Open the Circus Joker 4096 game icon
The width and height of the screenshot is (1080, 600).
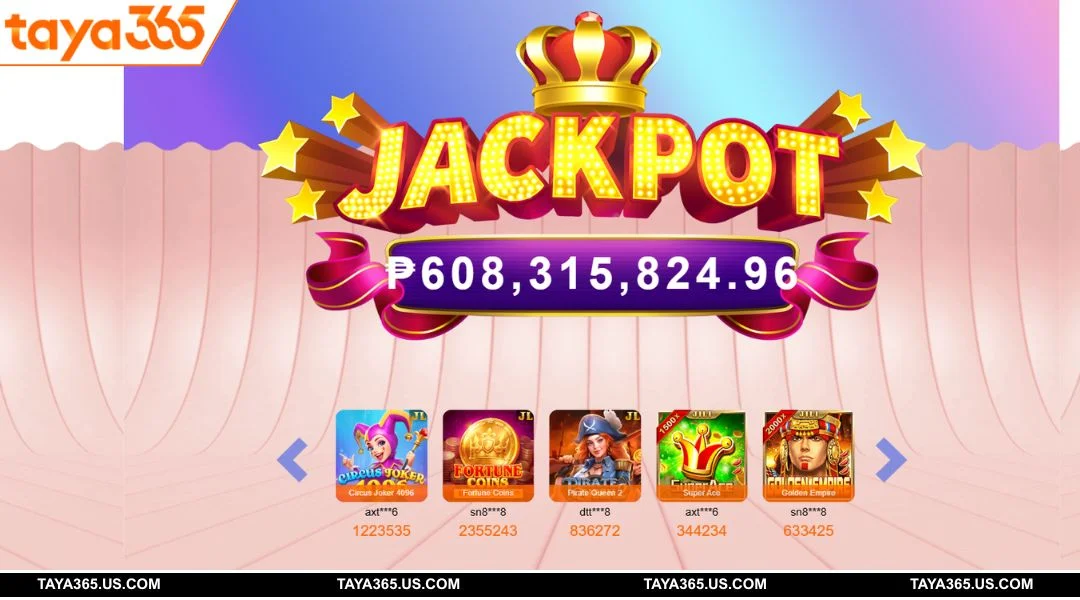pos(382,455)
